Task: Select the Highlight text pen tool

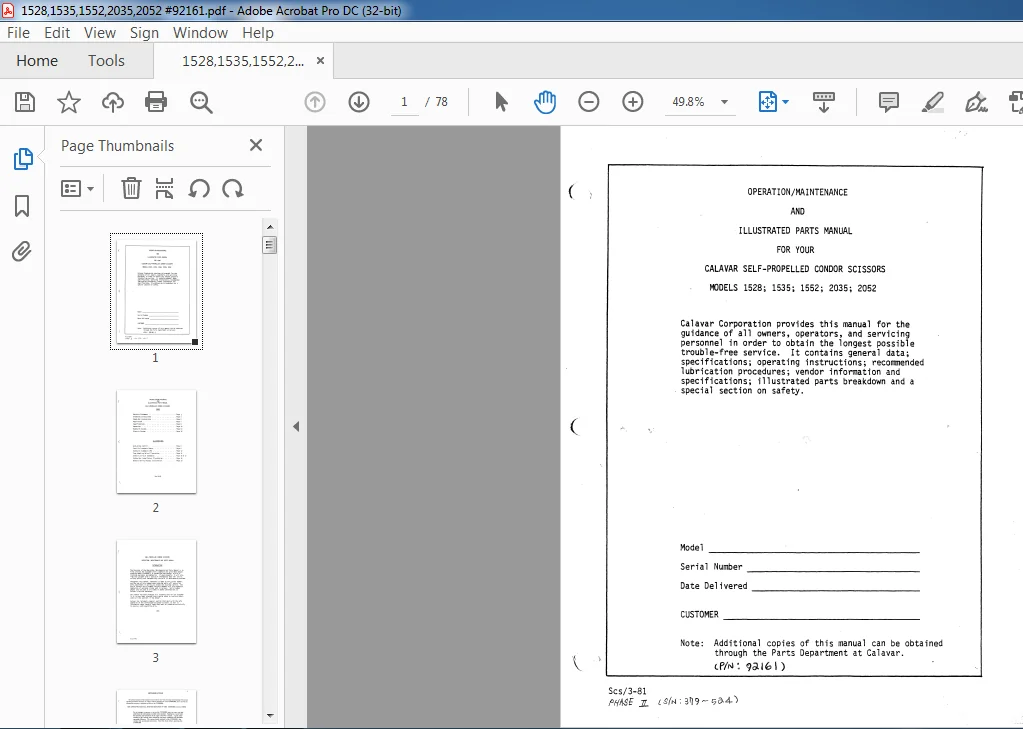Action: 932,102
